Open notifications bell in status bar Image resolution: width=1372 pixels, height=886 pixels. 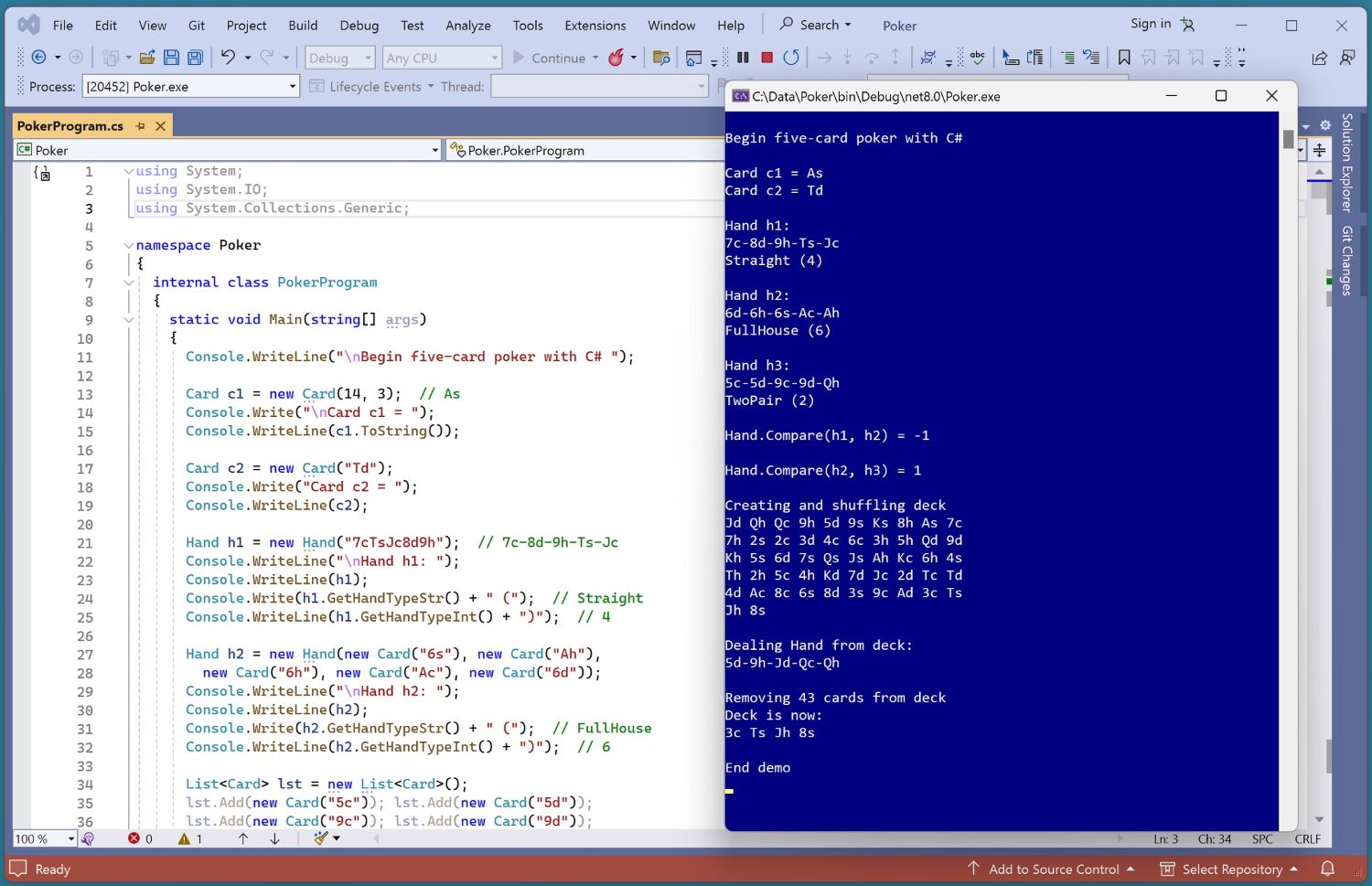1327,869
